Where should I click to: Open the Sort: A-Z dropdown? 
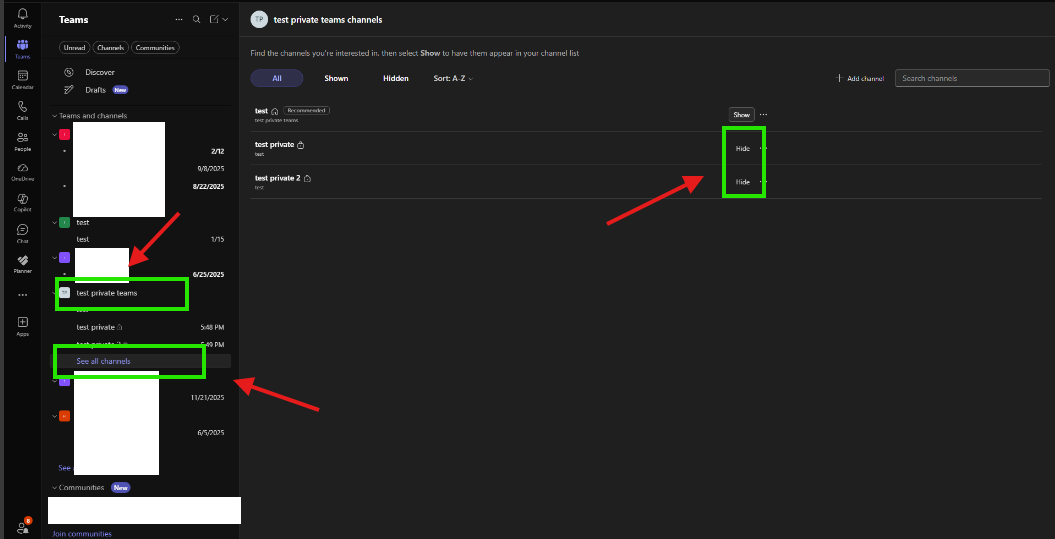(x=453, y=79)
